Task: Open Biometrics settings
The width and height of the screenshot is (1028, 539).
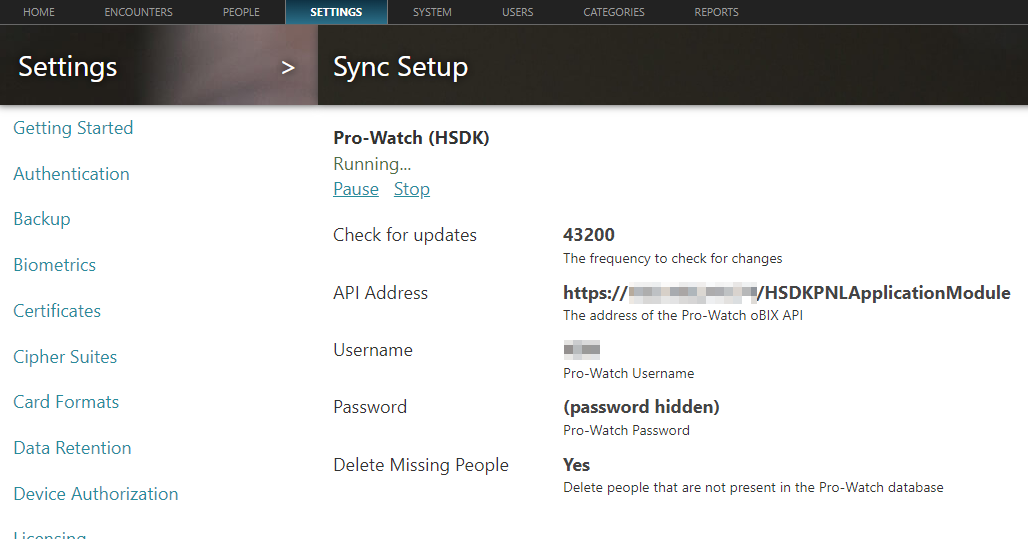Action: pyautogui.click(x=54, y=265)
